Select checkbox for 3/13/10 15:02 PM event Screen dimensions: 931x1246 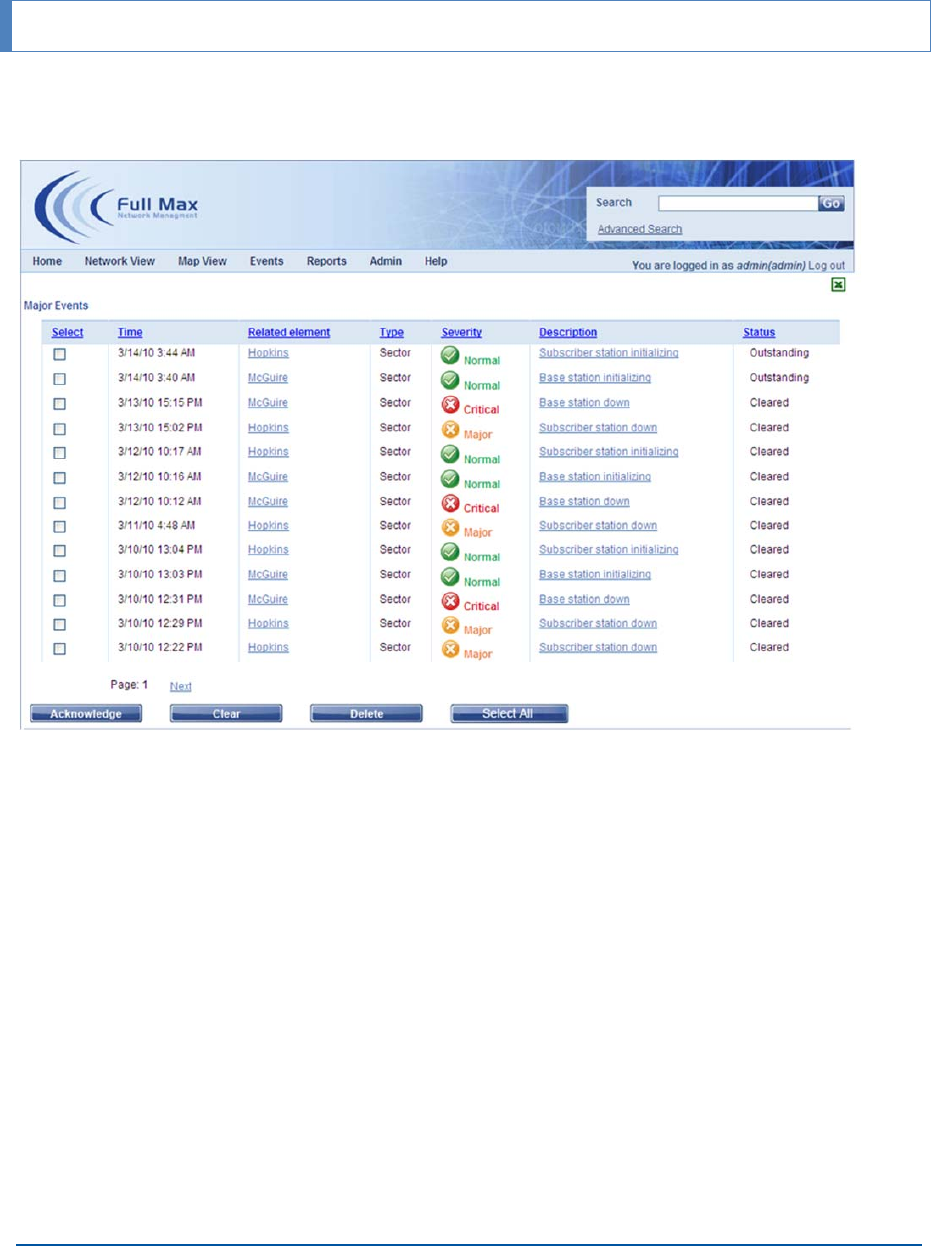tap(59, 428)
